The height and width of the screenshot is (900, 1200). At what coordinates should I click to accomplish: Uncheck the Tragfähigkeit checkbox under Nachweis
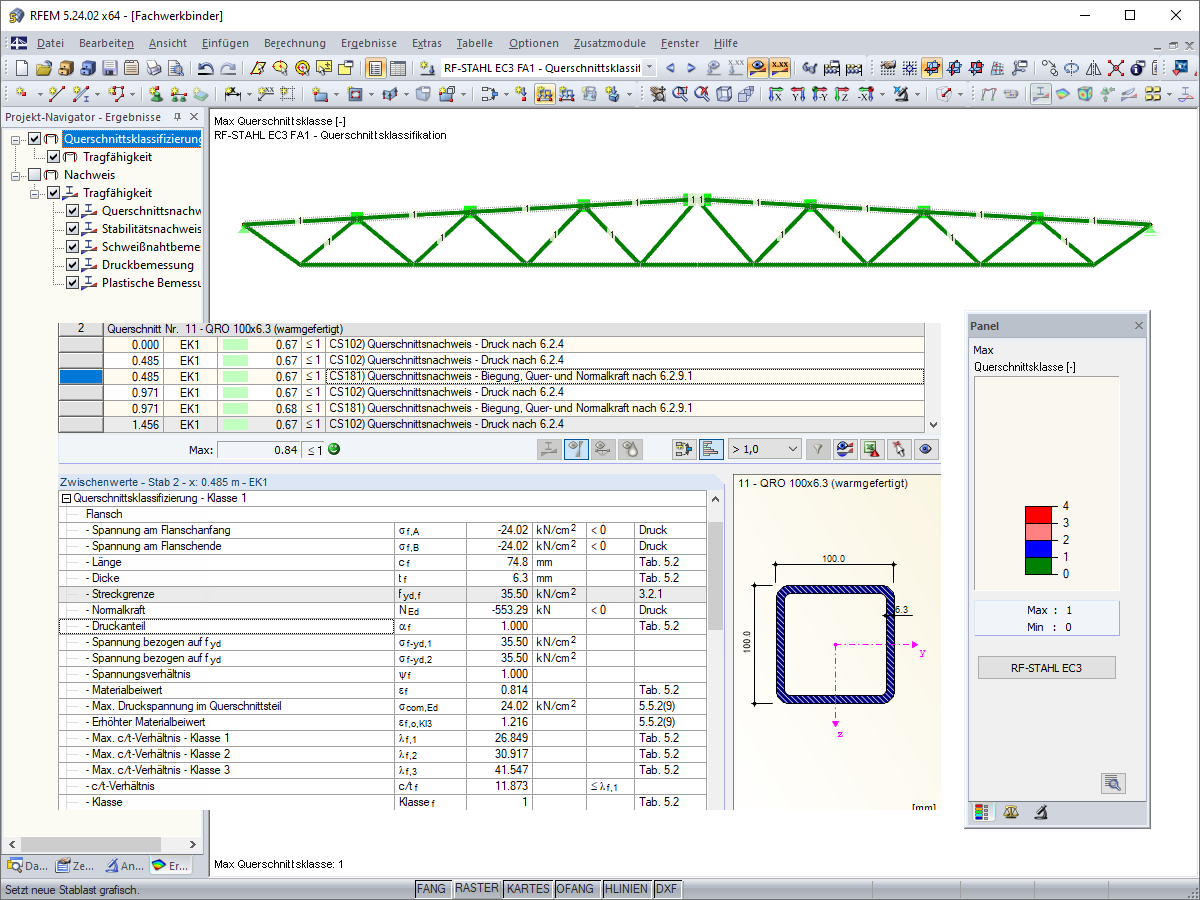pyautogui.click(x=54, y=193)
